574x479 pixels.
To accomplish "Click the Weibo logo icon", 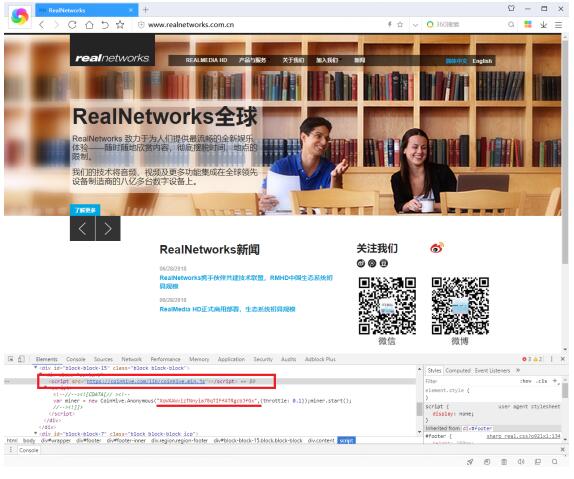I will coord(437,248).
